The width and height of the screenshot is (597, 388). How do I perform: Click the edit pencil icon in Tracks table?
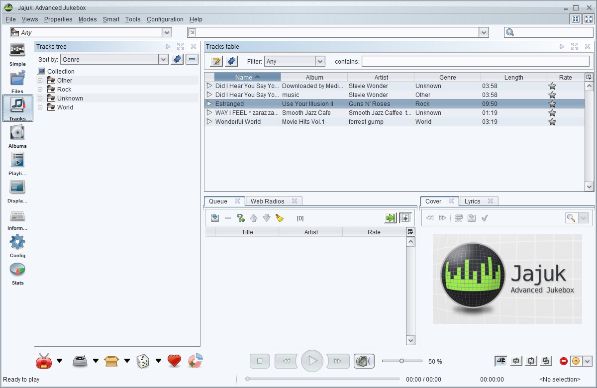point(216,61)
